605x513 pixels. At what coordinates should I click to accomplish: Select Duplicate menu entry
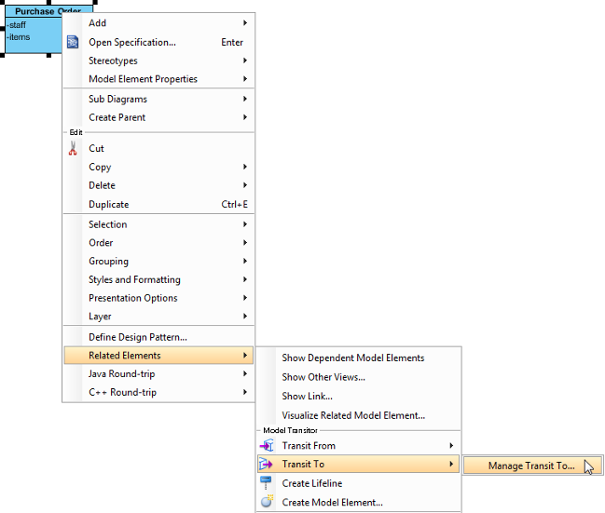[x=159, y=204]
